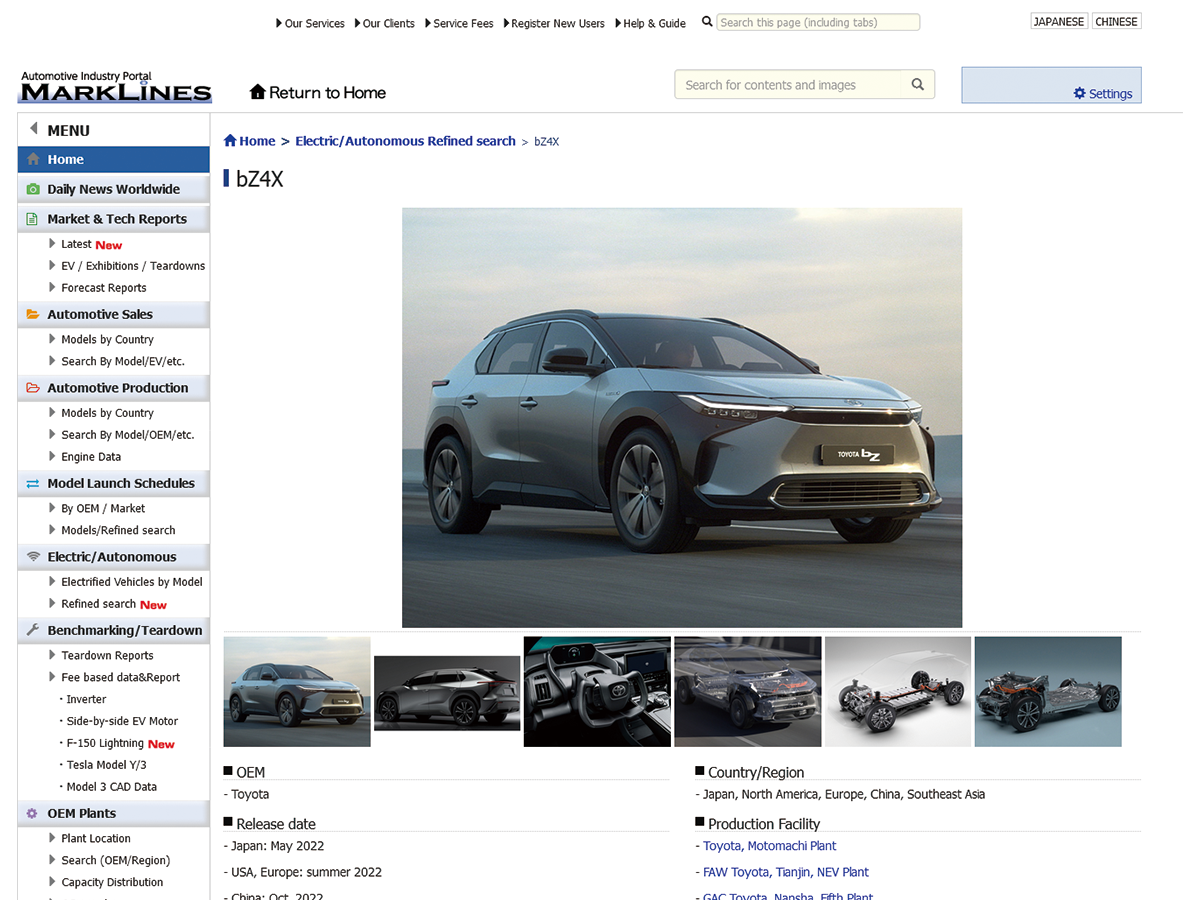
Task: Select Home in sidebar menu
Action: tap(114, 159)
